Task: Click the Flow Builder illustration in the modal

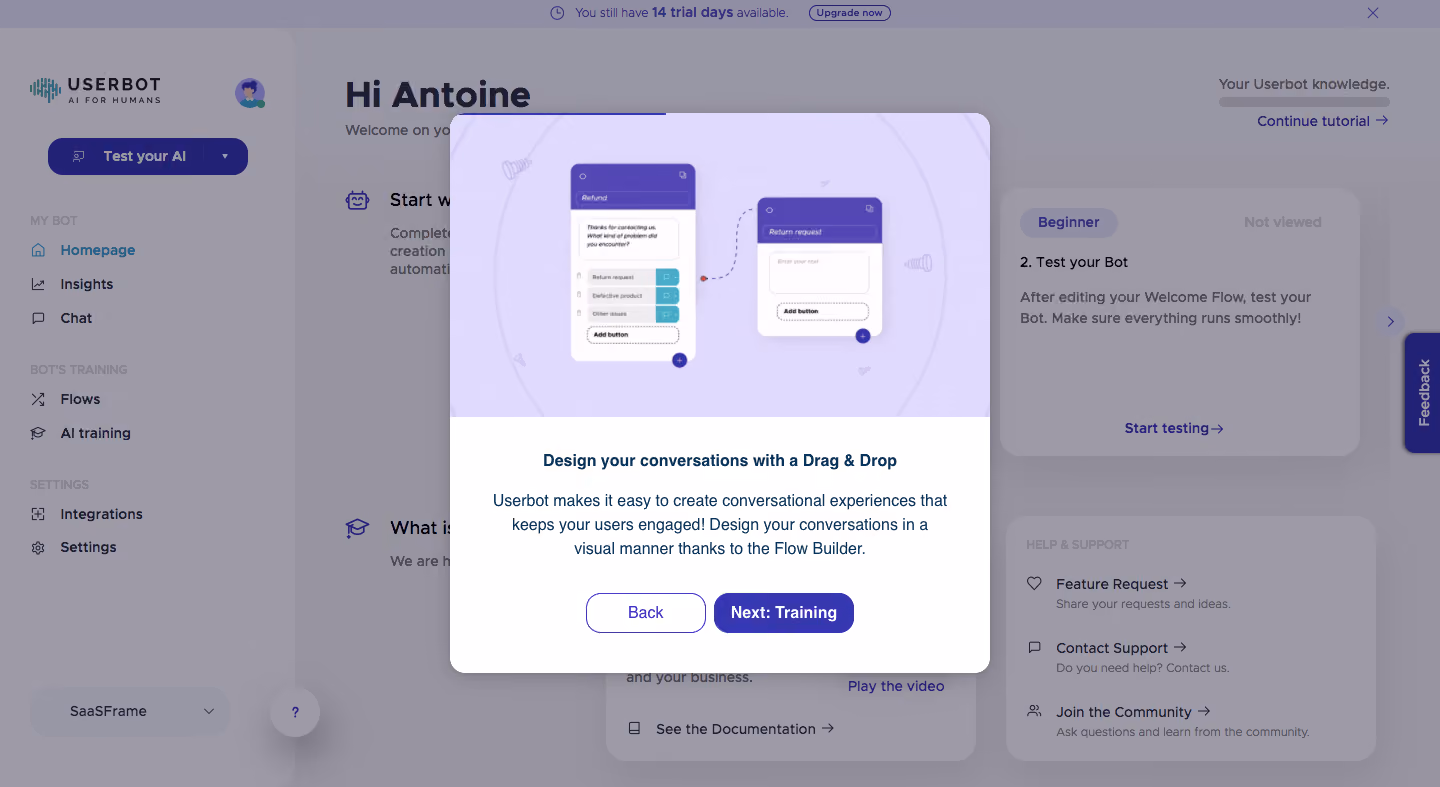Action: [720, 265]
